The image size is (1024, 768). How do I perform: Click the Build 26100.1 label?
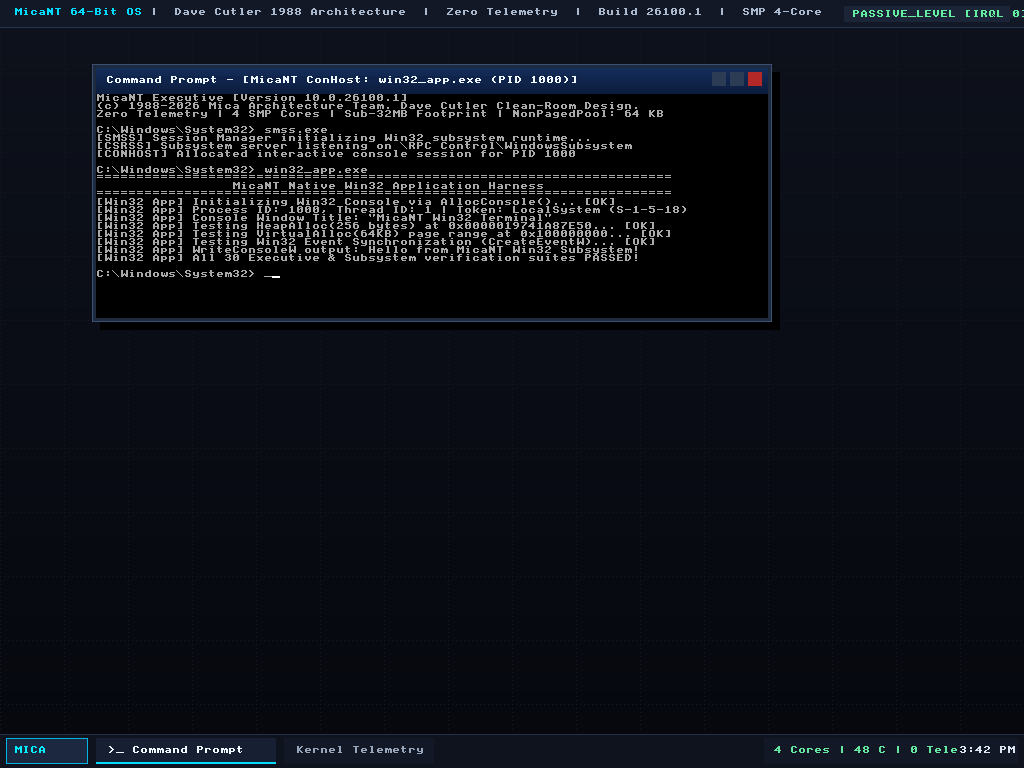click(x=650, y=12)
